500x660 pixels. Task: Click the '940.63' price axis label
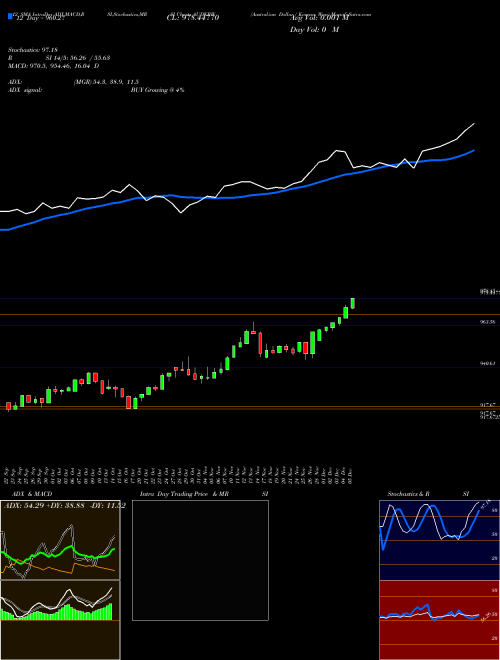coord(487,363)
